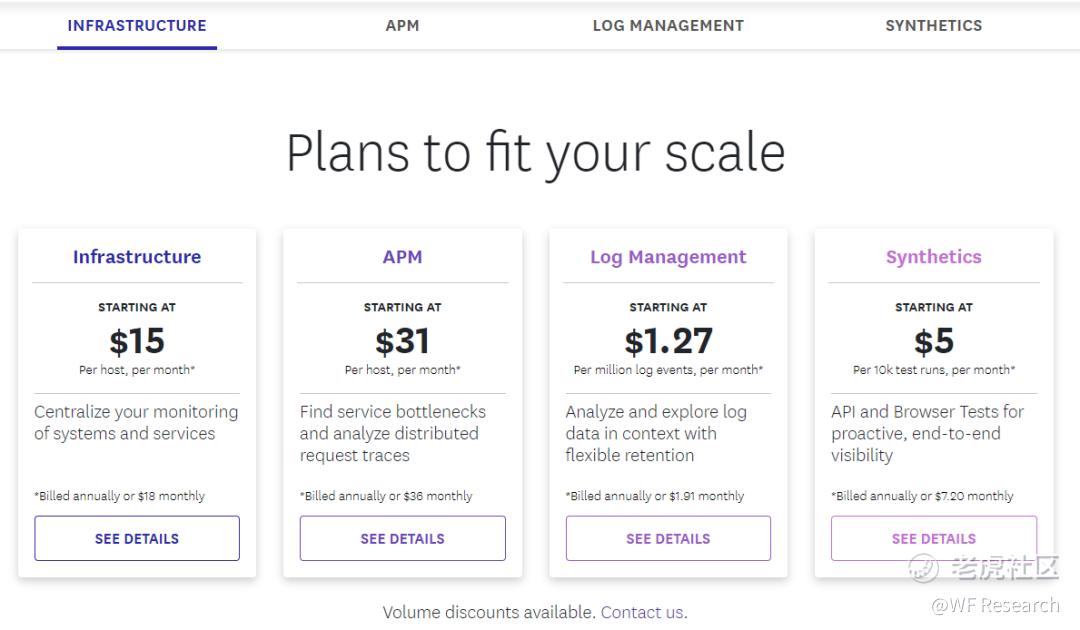The image size is (1080, 630).
Task: Click the "Plans to fit your scale" heading
Action: pyautogui.click(x=536, y=153)
